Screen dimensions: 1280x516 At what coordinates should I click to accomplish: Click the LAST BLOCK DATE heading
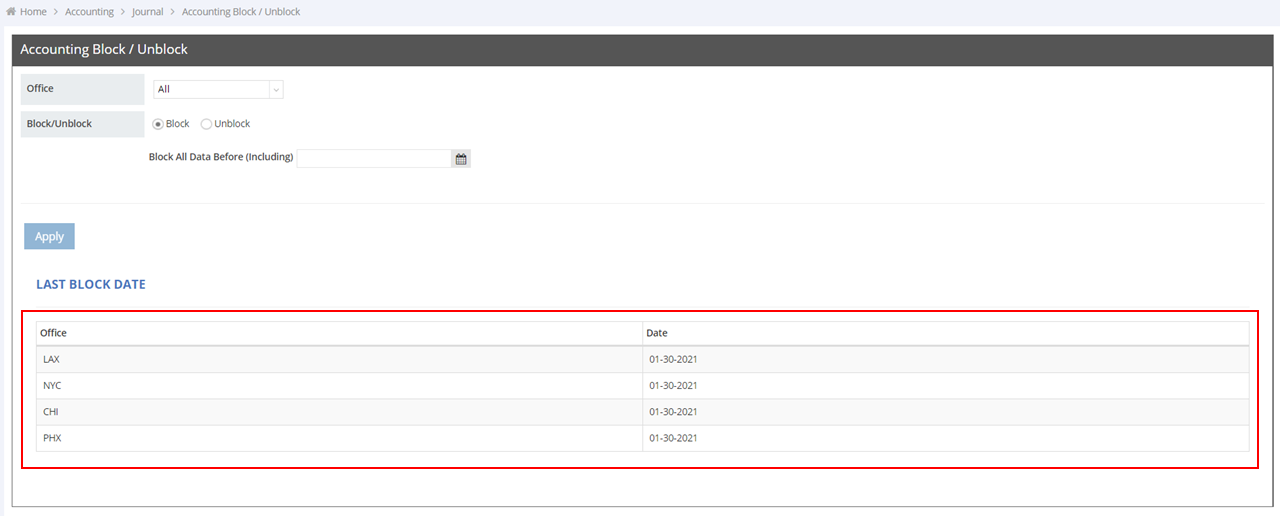tap(91, 284)
